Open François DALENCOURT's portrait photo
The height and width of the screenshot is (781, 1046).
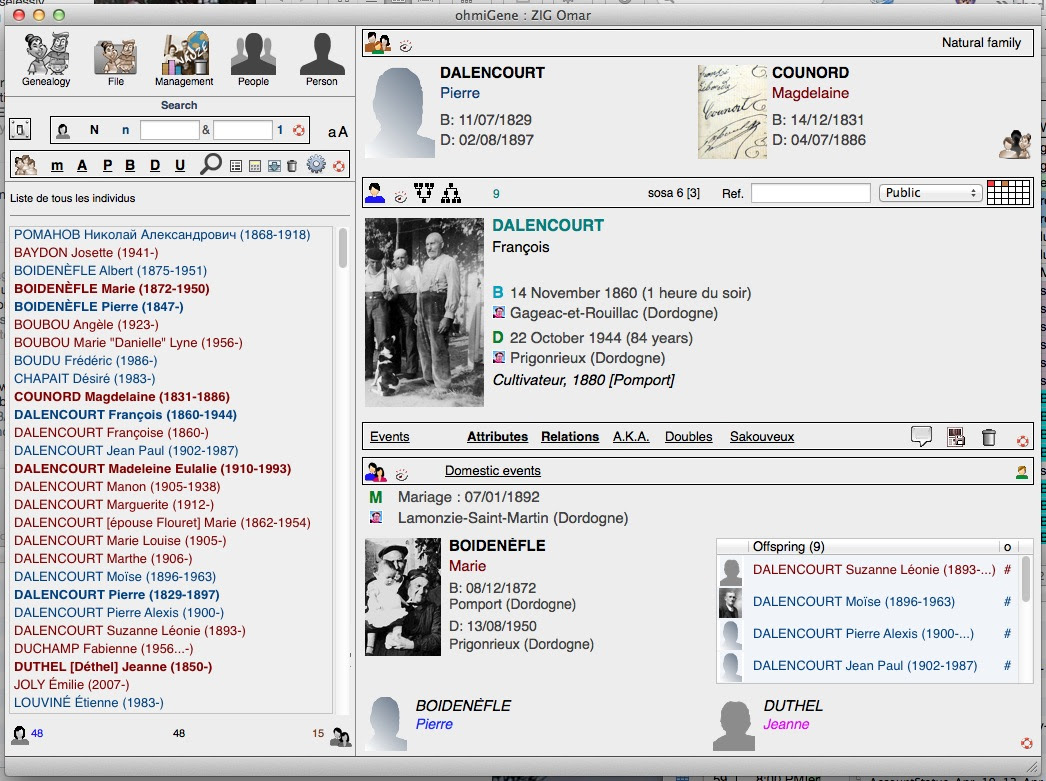(x=424, y=313)
